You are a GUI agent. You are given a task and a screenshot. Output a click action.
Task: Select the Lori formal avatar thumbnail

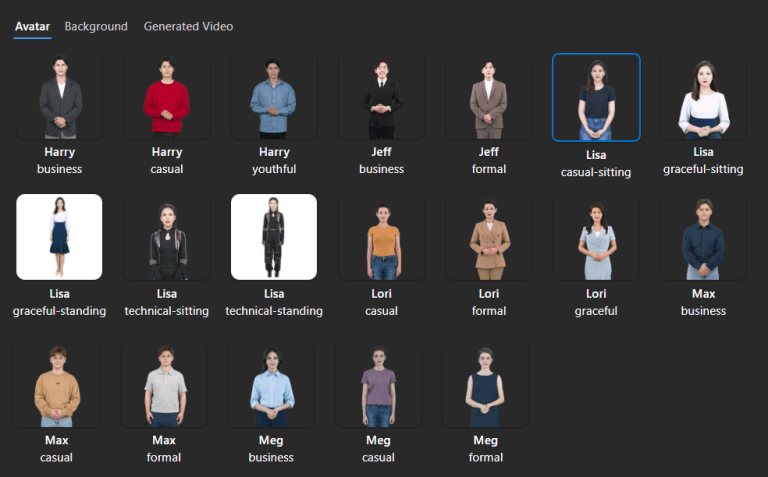(x=488, y=237)
